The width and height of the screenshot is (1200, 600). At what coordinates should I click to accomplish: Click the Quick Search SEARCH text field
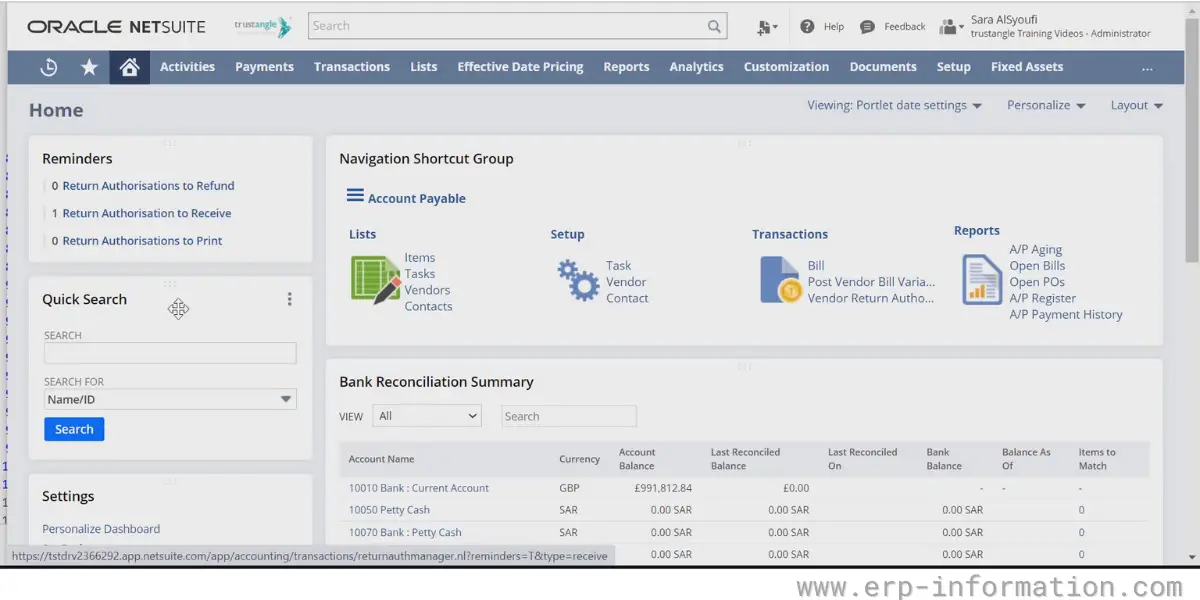tap(170, 353)
